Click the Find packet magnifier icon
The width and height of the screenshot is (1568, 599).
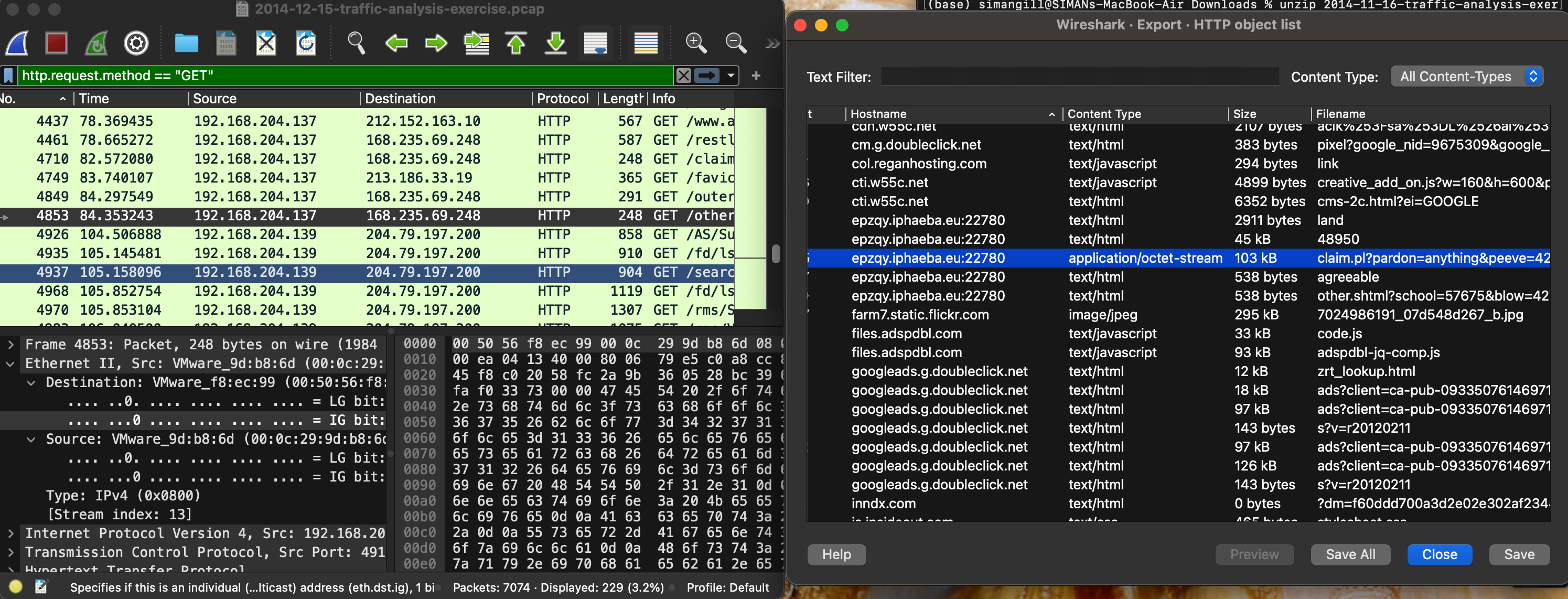pyautogui.click(x=356, y=42)
